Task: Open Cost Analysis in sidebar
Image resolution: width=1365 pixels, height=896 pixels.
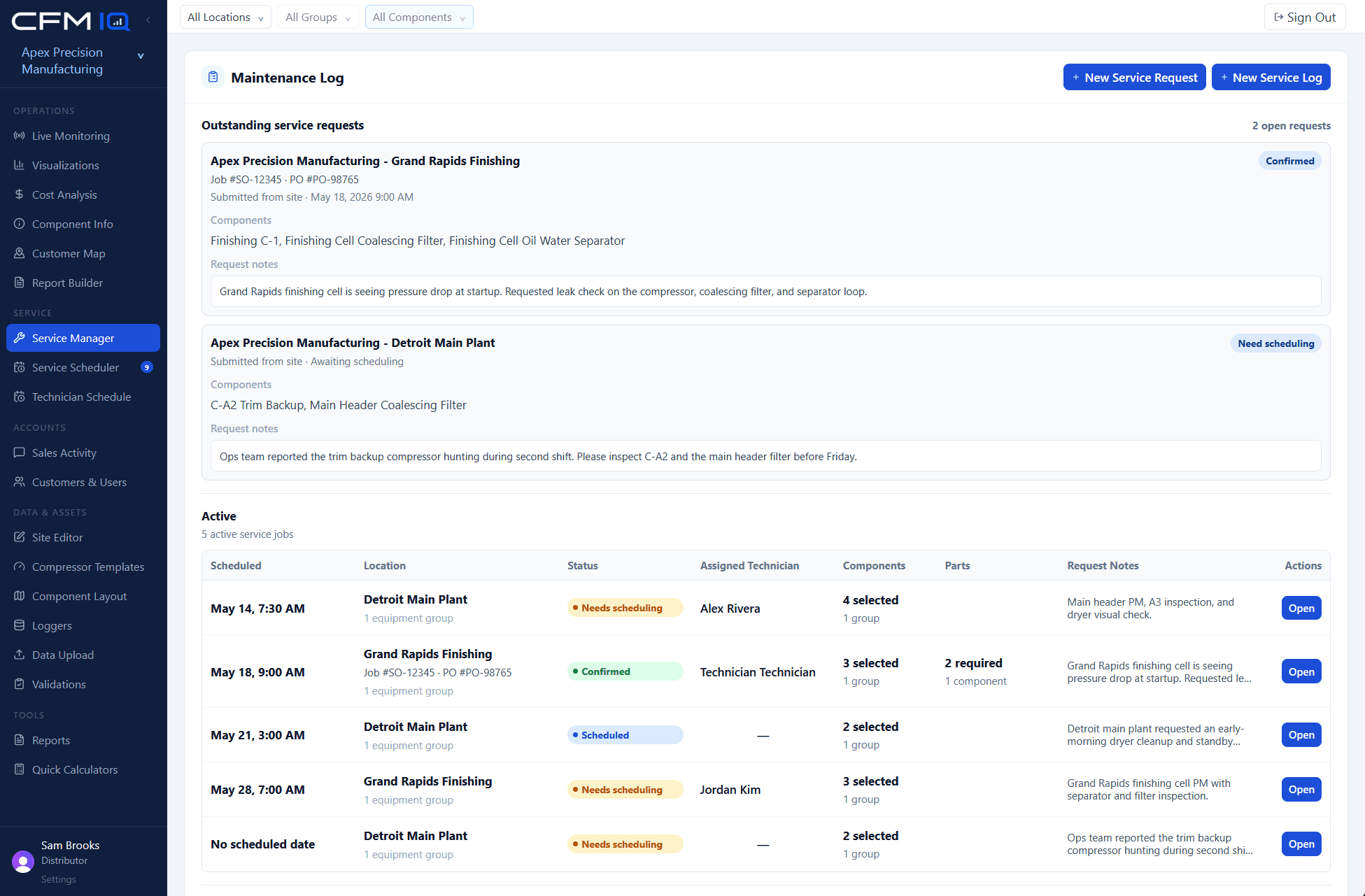Action: point(83,194)
